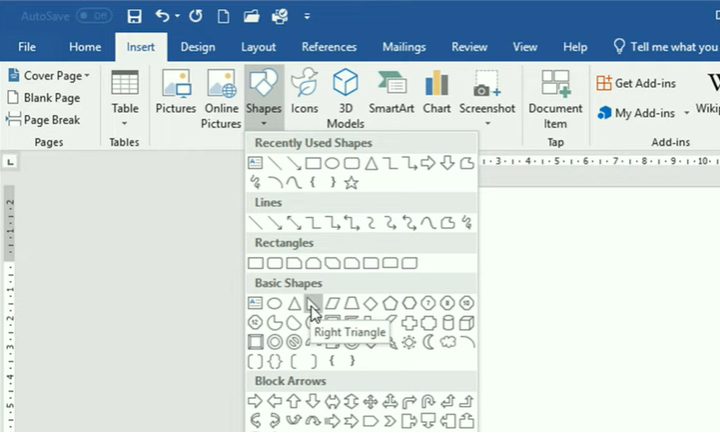
Task: Open the My Add-ins dropdown arrow
Action: coord(687,114)
